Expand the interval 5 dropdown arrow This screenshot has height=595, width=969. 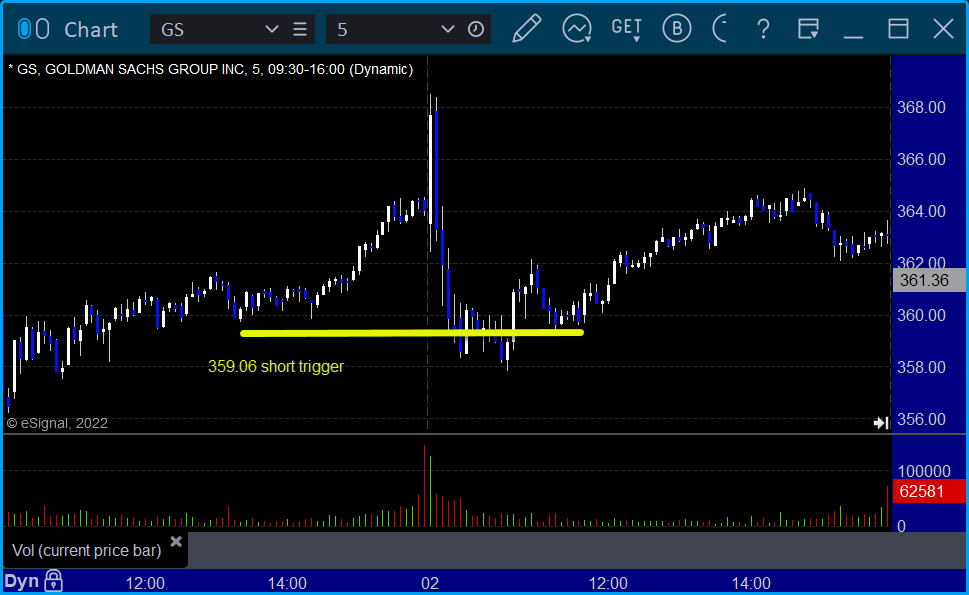pos(447,29)
